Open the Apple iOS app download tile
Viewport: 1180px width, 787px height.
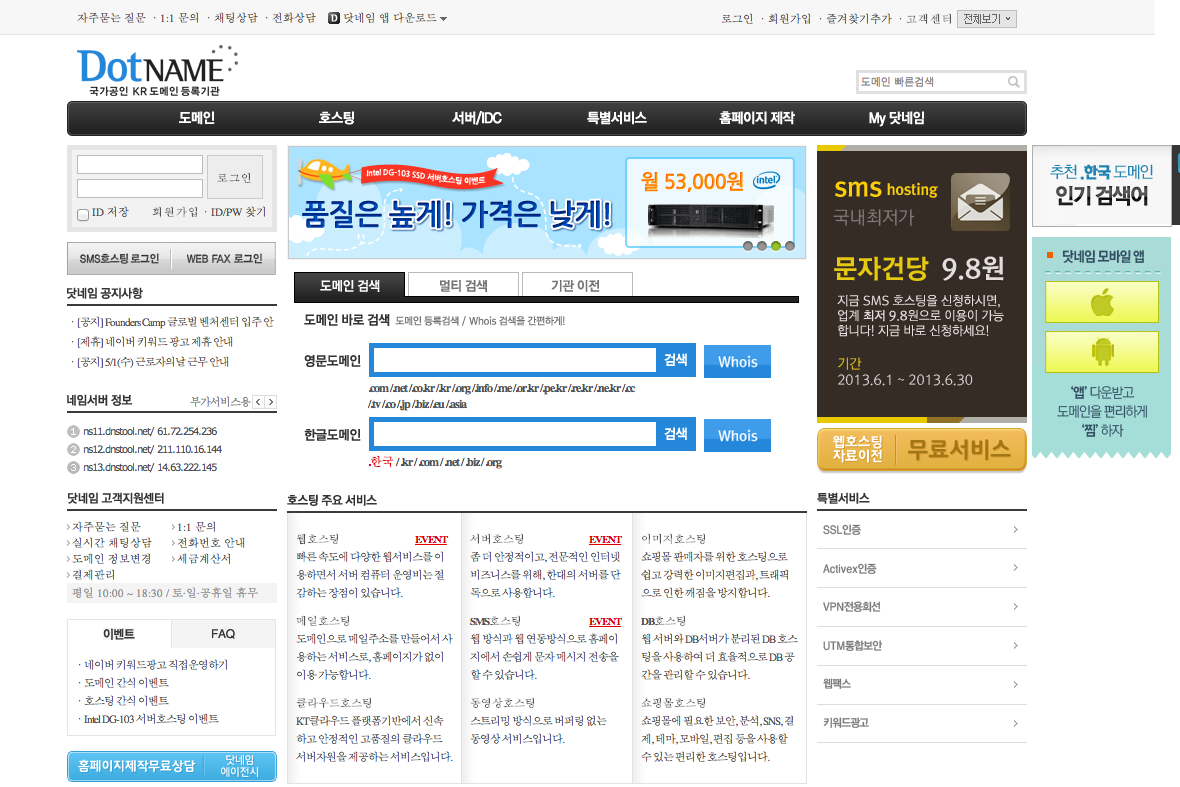coord(1102,302)
